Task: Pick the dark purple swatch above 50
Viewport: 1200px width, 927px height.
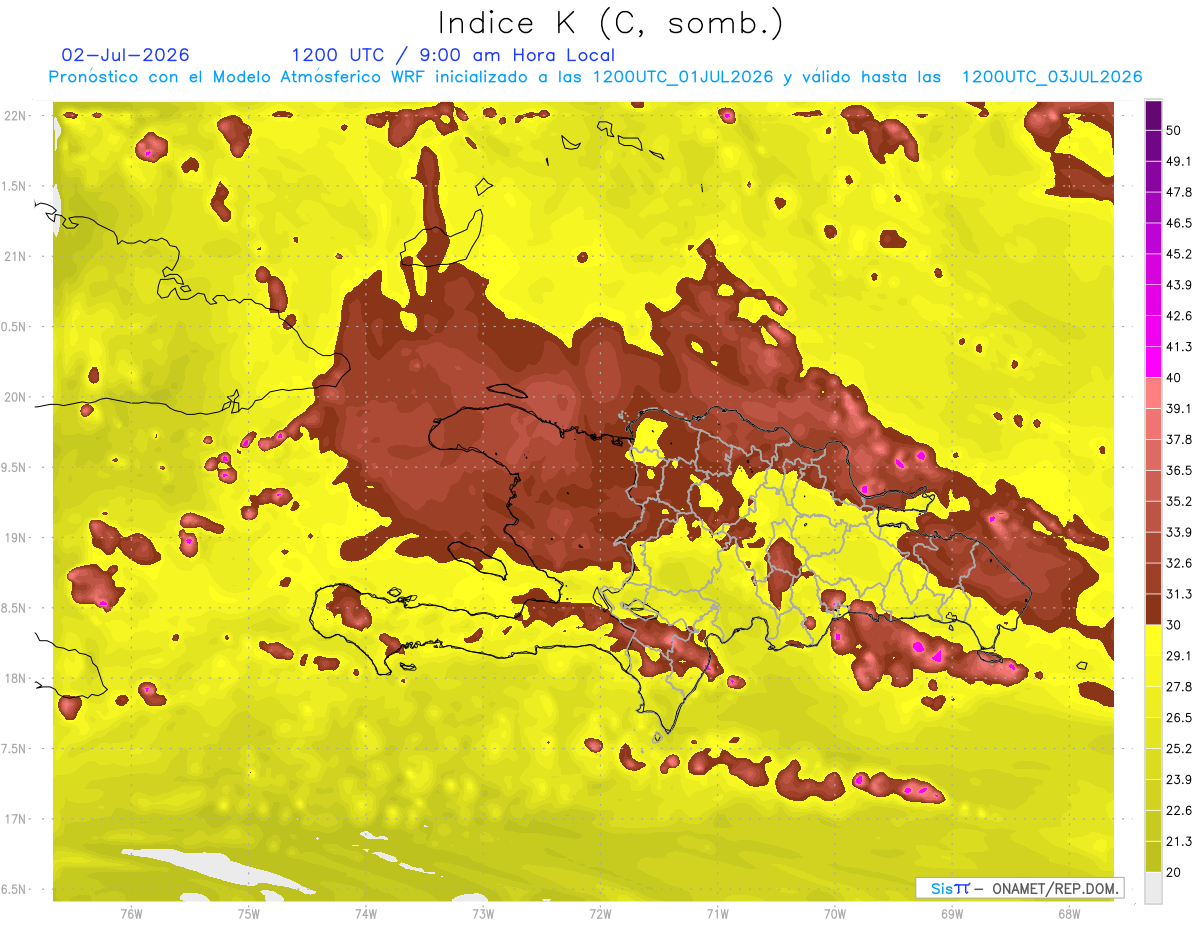Action: click(x=1153, y=115)
